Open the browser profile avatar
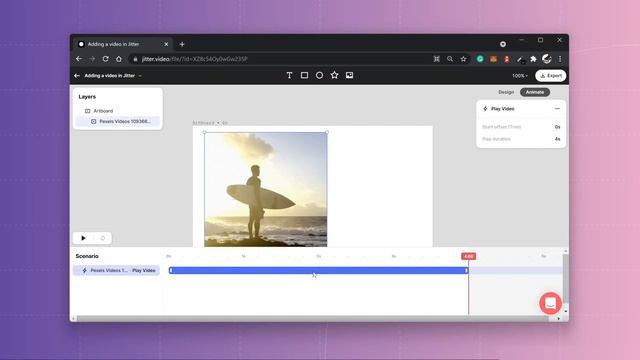Image resolution: width=640 pixels, height=360 pixels. (547, 59)
